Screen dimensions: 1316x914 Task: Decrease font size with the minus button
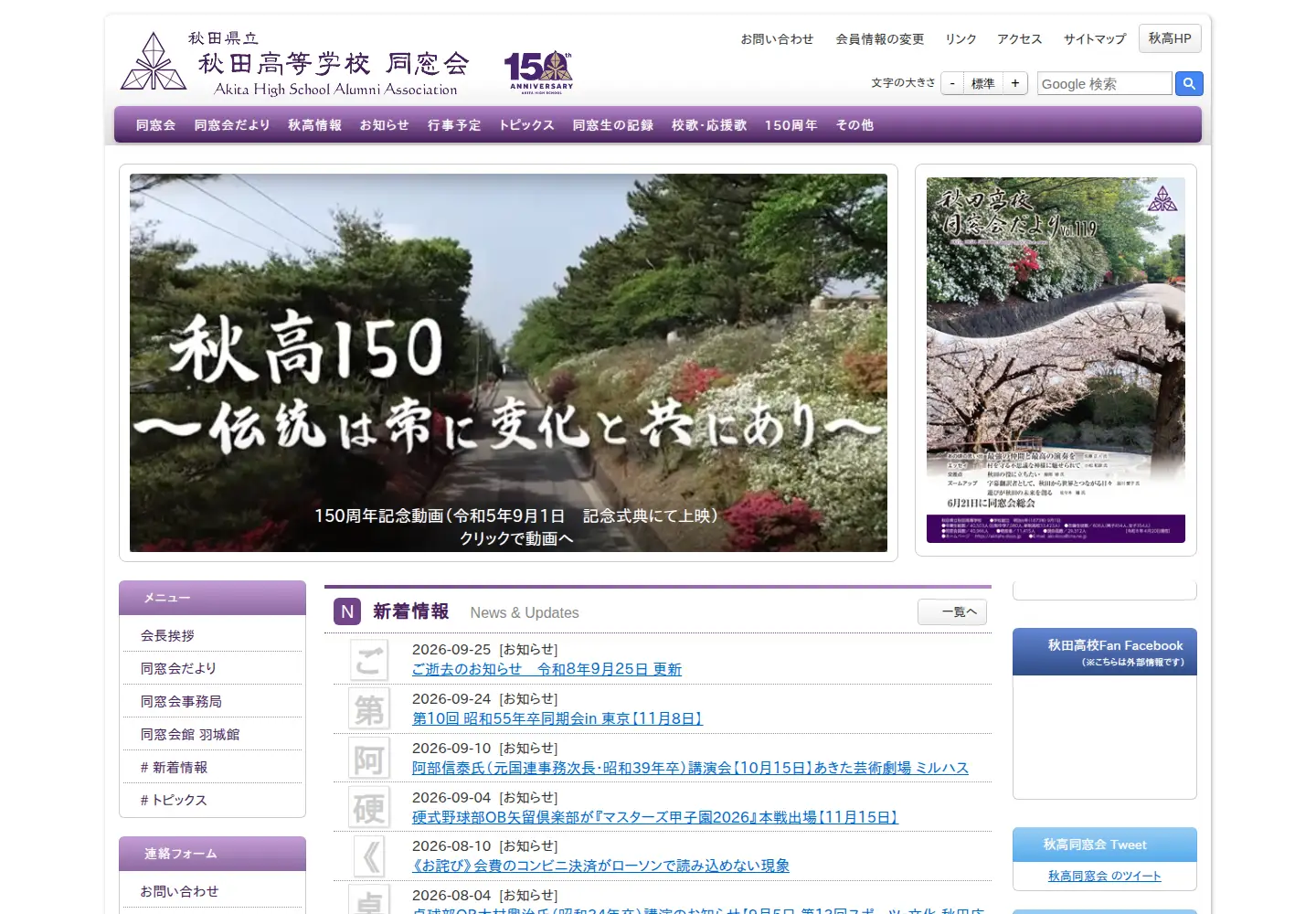(952, 83)
